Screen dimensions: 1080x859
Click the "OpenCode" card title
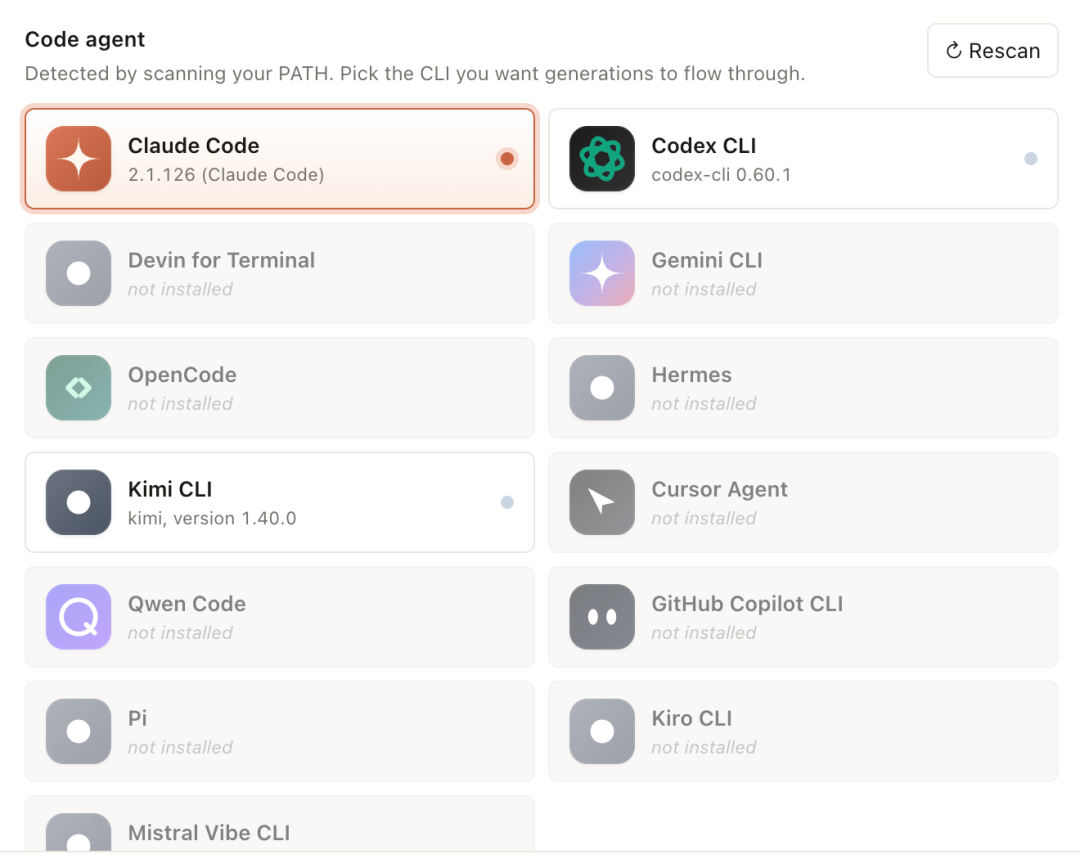[182, 375]
